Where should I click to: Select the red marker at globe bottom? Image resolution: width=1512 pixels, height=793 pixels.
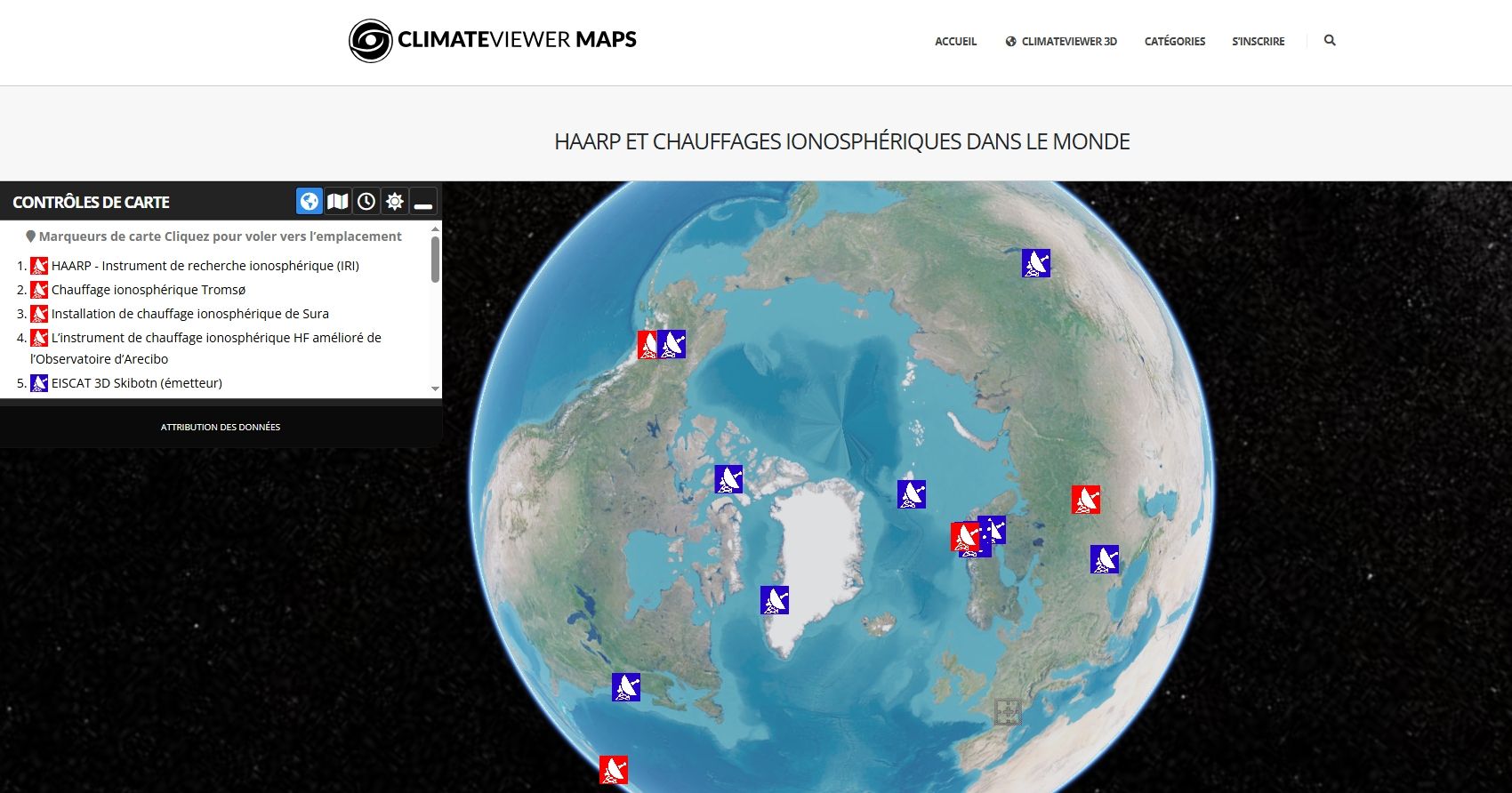tap(614, 770)
